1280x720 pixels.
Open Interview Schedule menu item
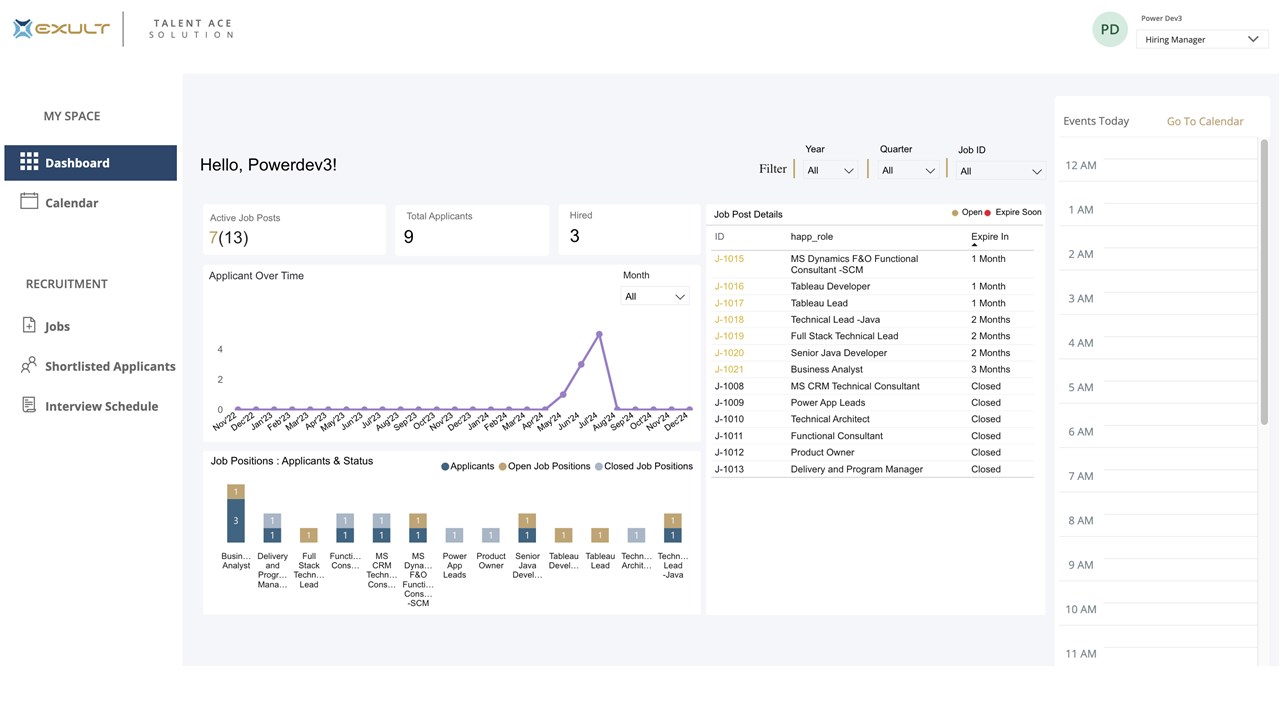click(101, 406)
